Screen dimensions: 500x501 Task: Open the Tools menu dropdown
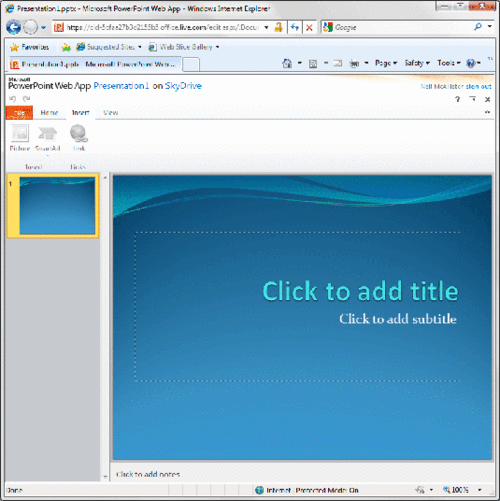tap(449, 63)
